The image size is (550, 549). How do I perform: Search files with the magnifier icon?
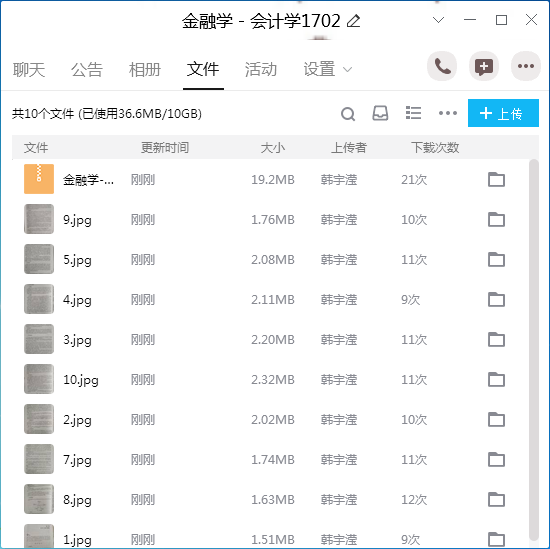click(348, 114)
